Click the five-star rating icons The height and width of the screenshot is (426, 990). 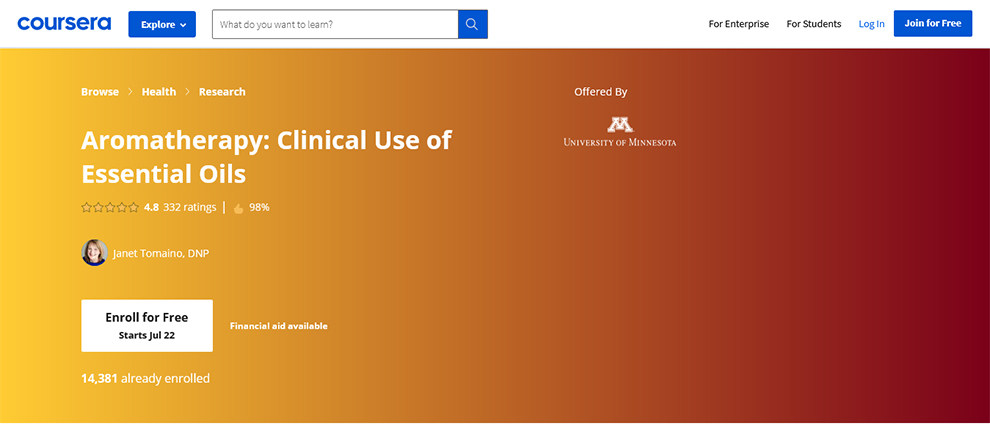point(110,208)
